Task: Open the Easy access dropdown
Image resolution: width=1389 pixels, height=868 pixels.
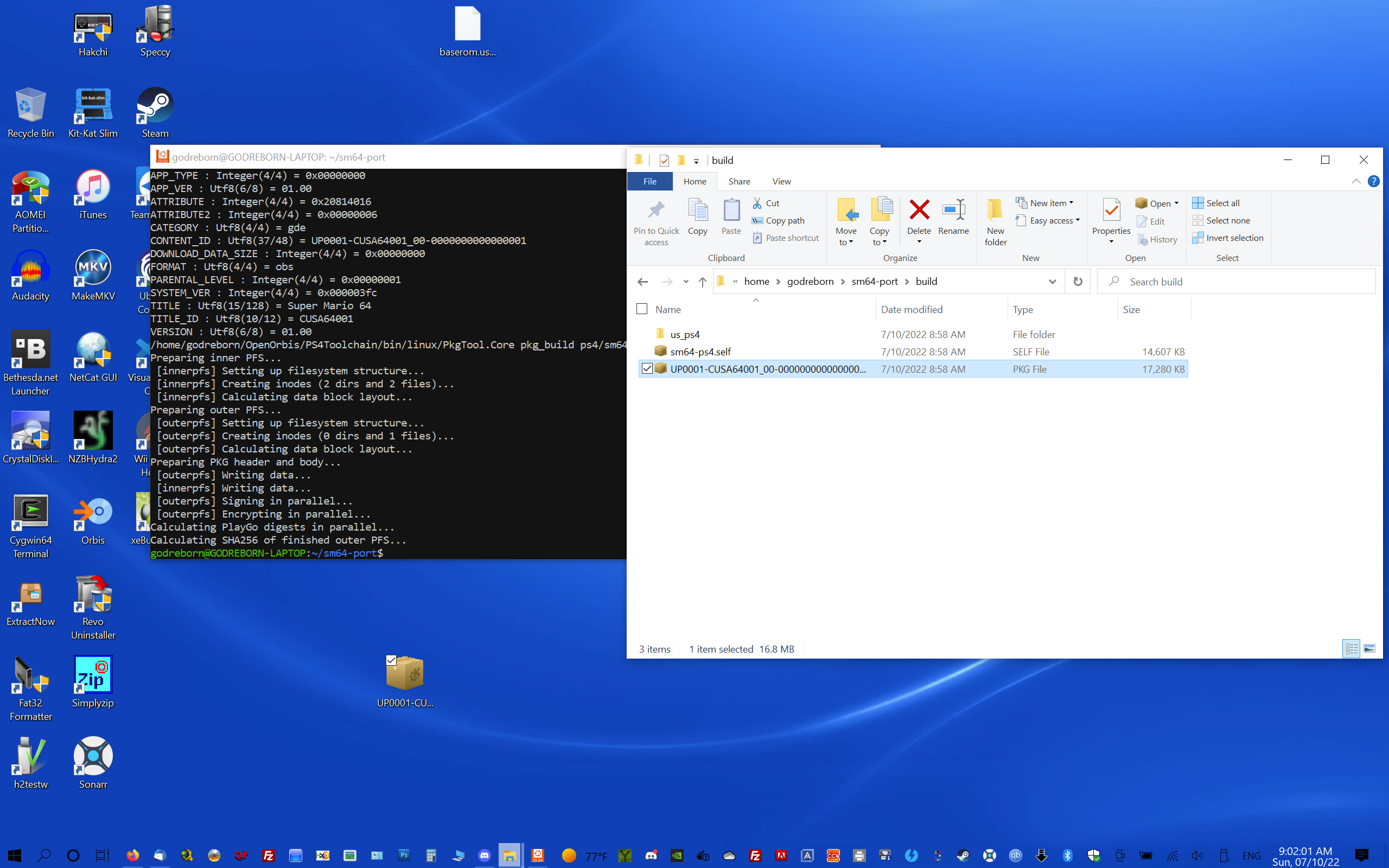Action: pos(1048,220)
